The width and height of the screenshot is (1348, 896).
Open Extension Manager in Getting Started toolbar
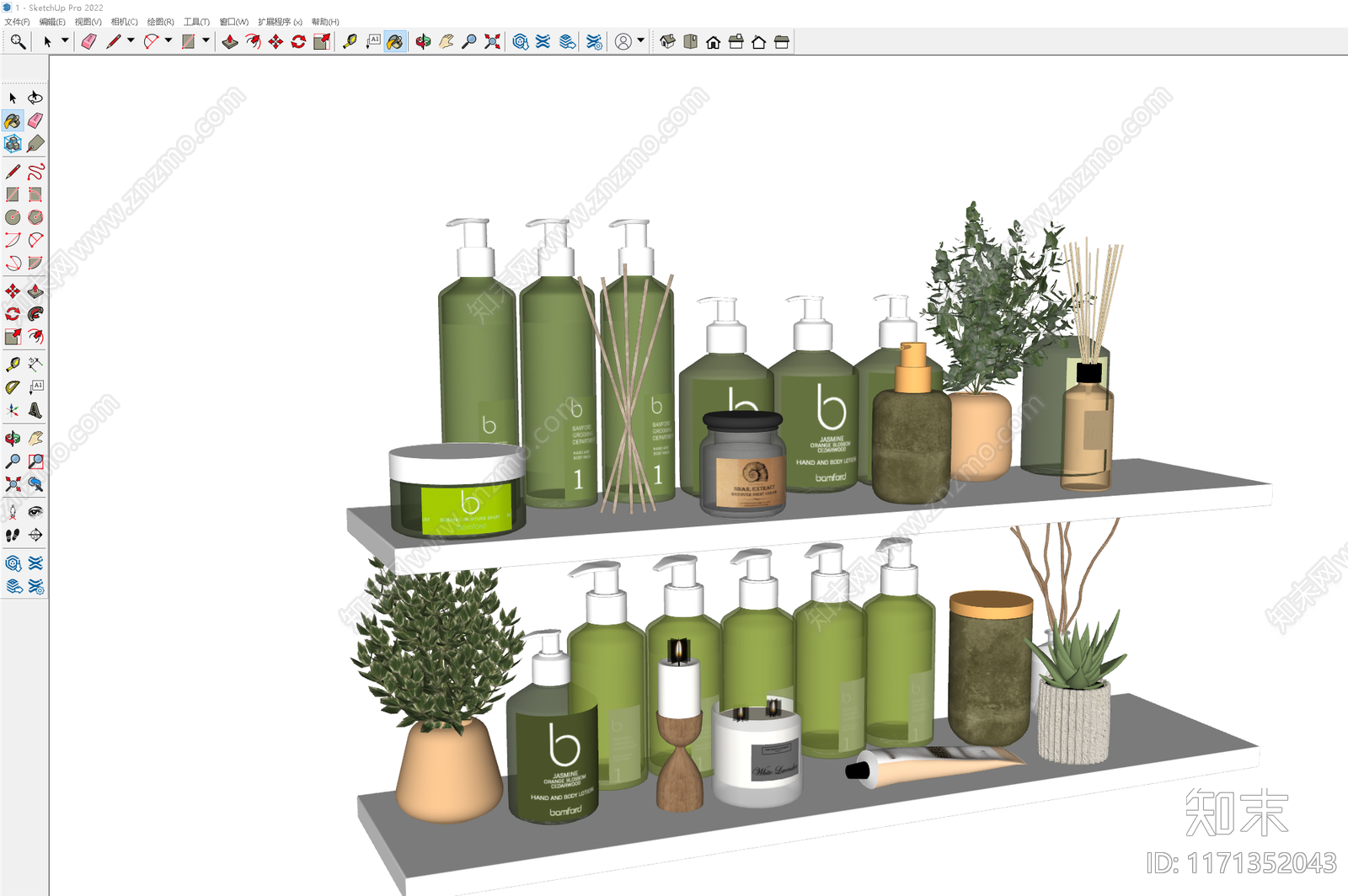point(594,41)
